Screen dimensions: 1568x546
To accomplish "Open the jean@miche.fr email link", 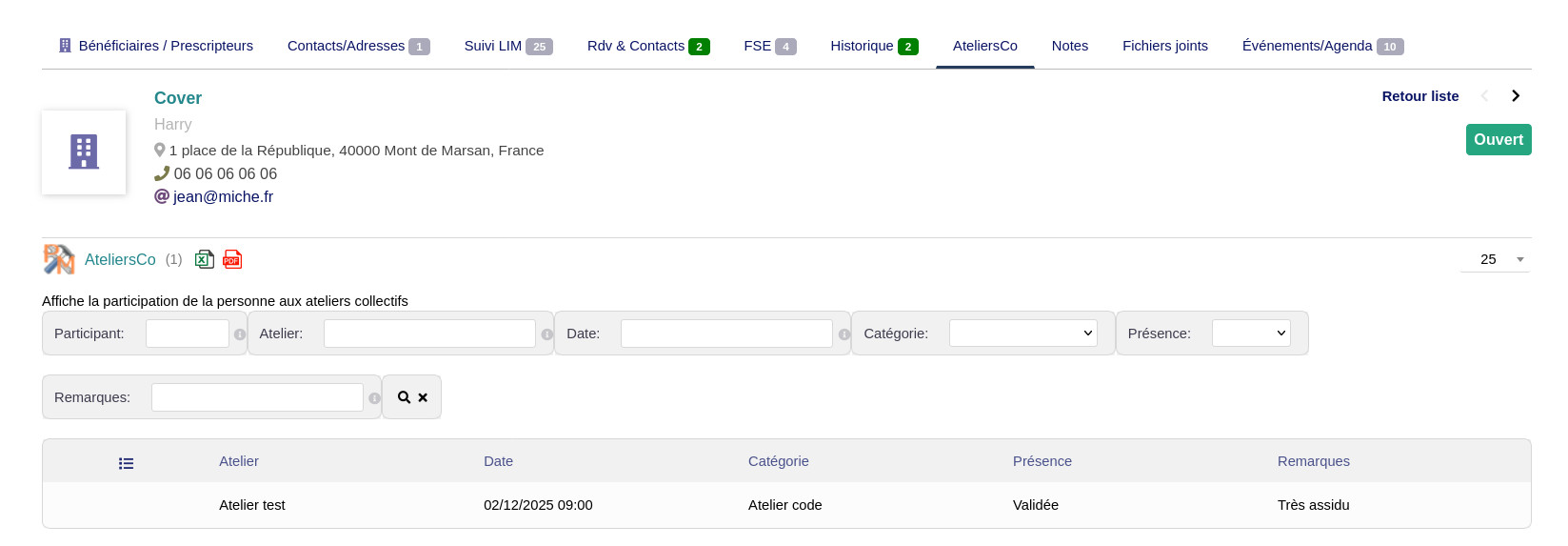I will (x=223, y=196).
